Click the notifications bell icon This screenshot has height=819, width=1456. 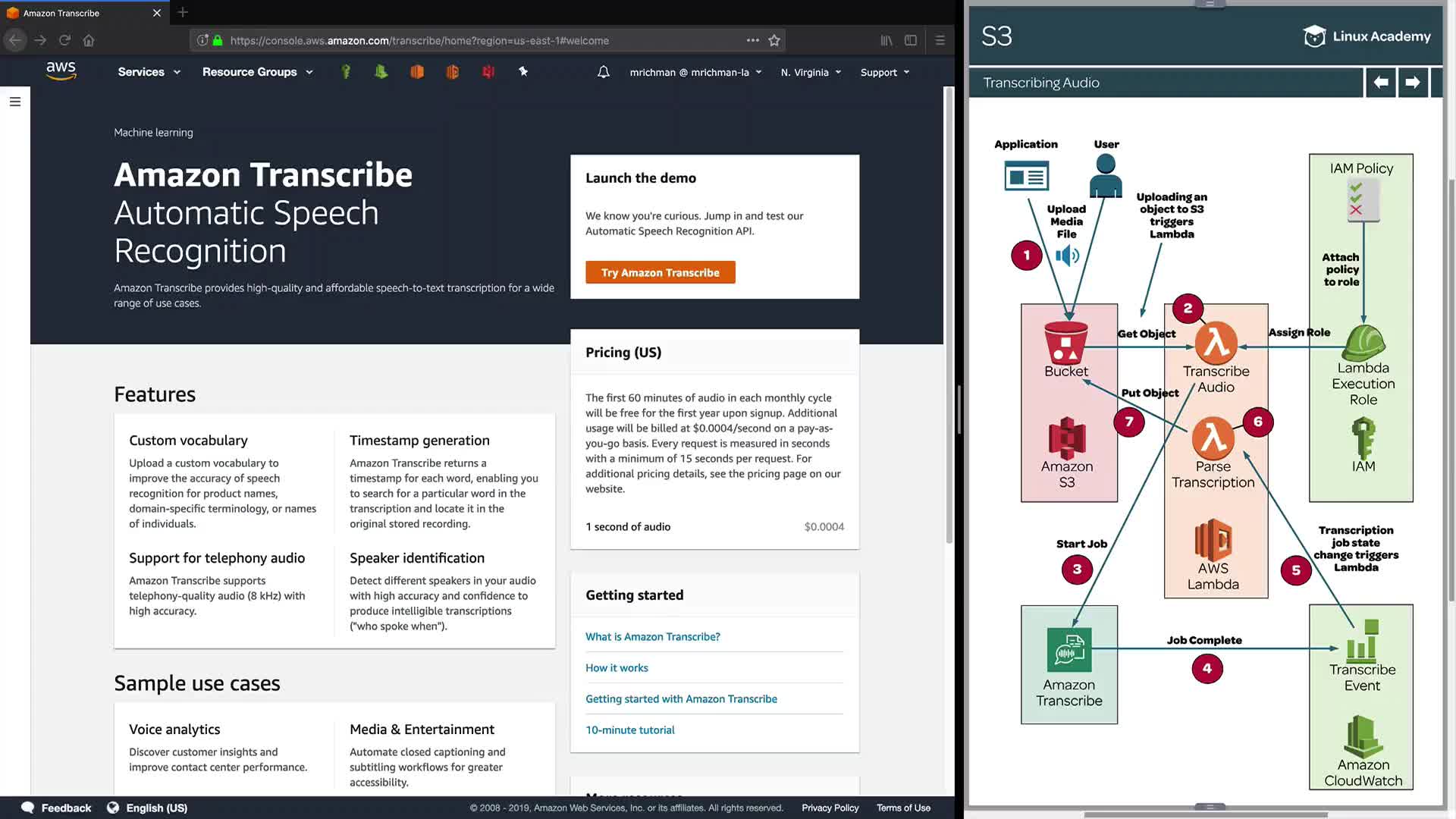(x=603, y=72)
